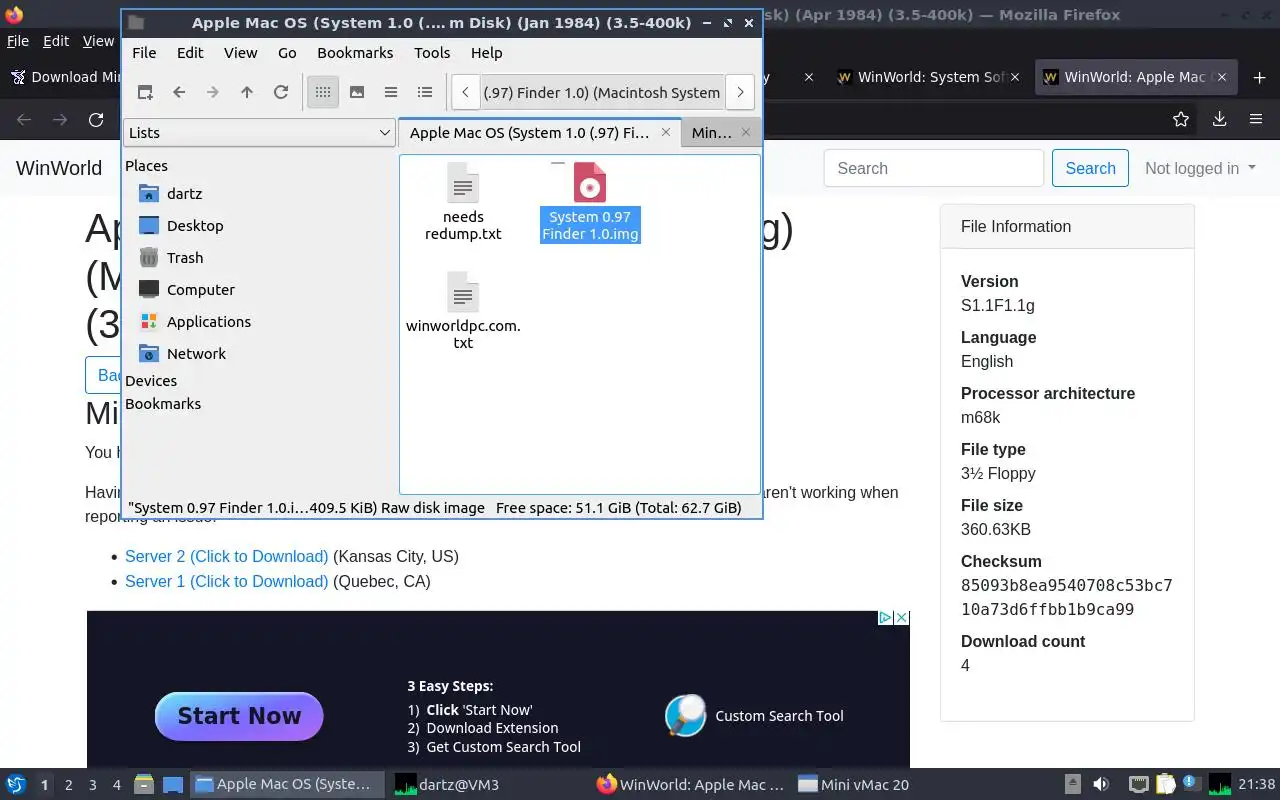This screenshot has width=1280, height=800.
Task: Open Firefox downloads panel
Action: [x=1219, y=120]
